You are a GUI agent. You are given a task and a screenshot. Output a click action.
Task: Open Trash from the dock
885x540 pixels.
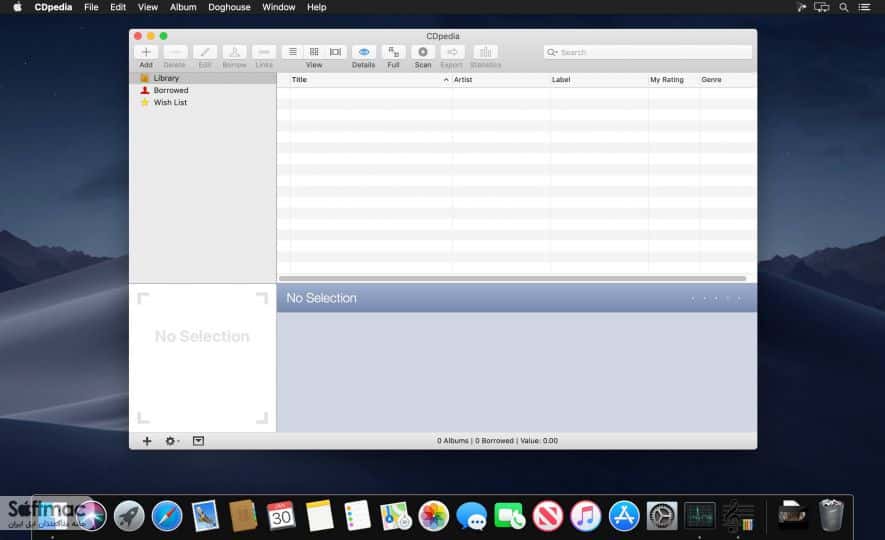(x=831, y=516)
